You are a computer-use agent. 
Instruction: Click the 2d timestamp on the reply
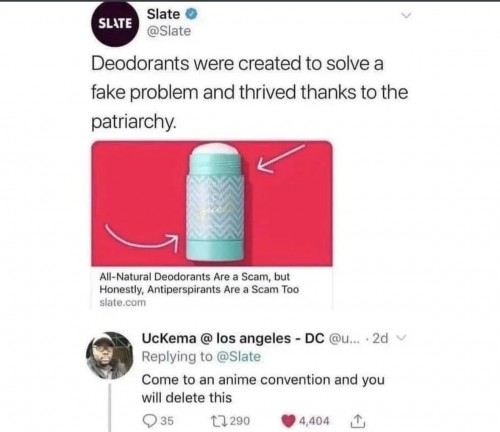pyautogui.click(x=380, y=339)
